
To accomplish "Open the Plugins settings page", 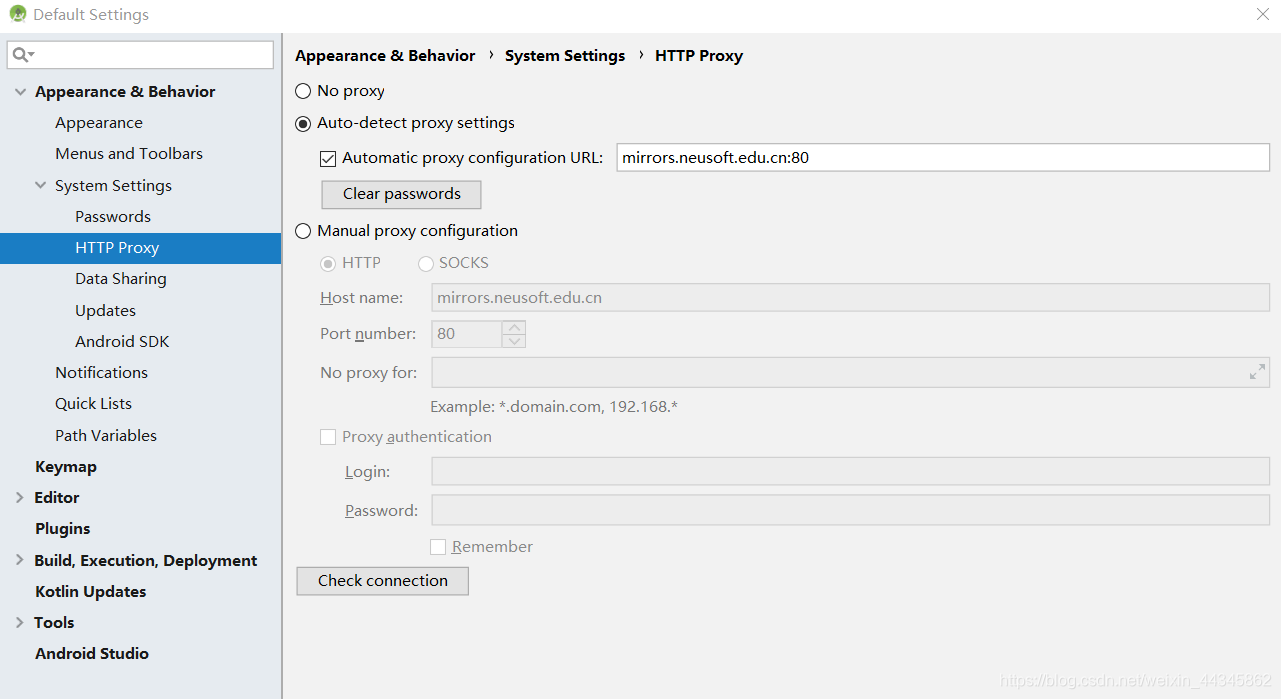I will [63, 529].
